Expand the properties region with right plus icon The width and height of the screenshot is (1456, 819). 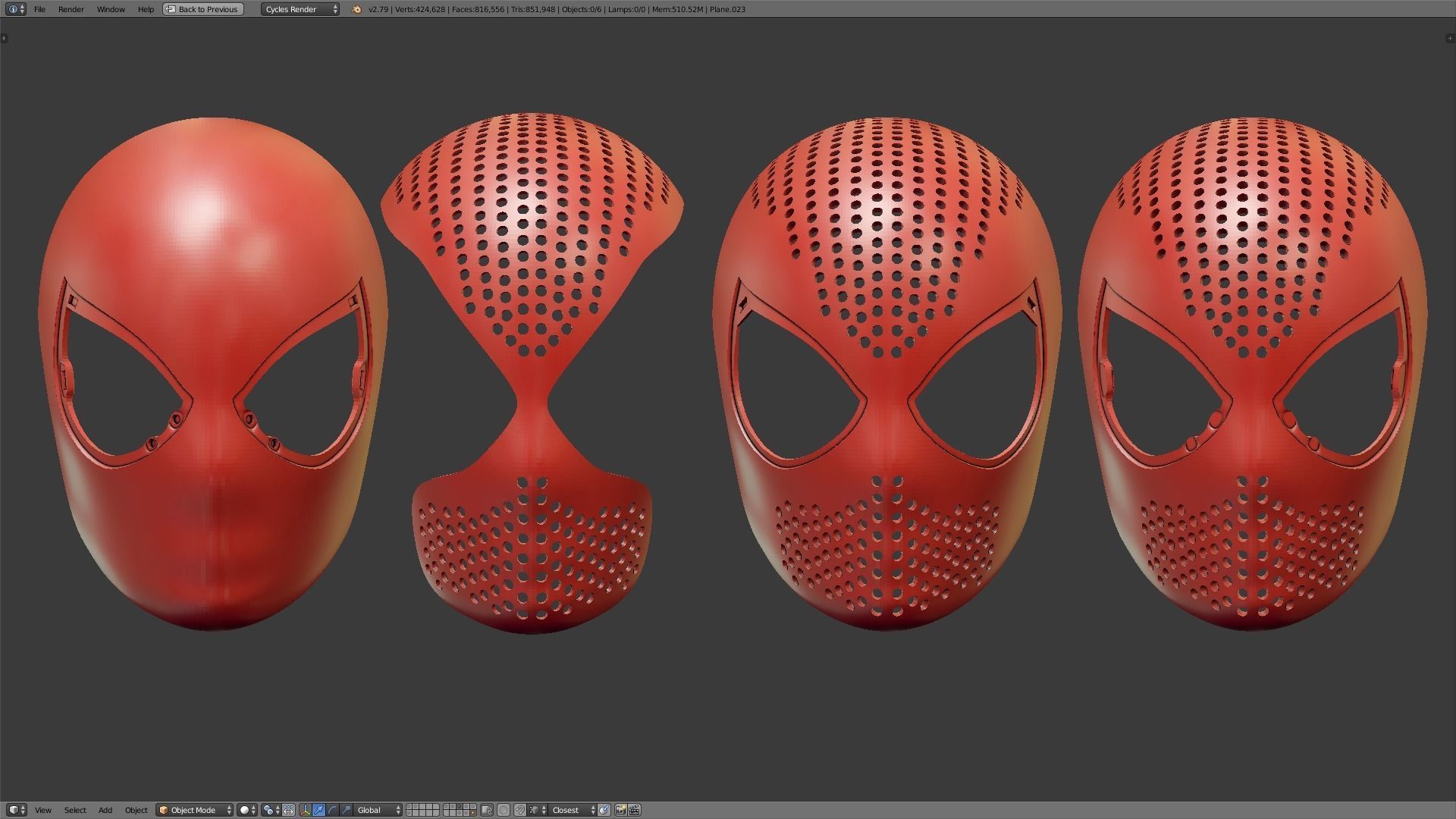1451,38
